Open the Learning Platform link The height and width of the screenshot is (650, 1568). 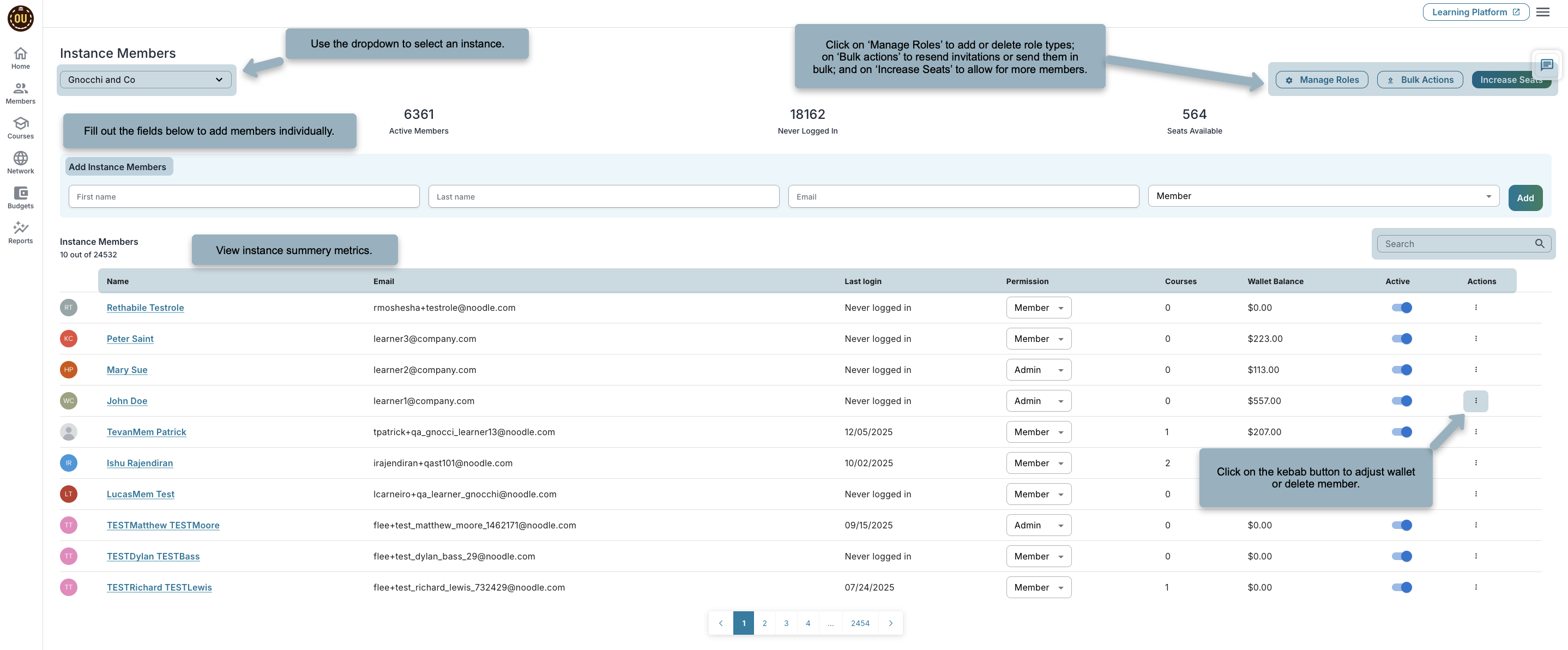click(x=1475, y=11)
